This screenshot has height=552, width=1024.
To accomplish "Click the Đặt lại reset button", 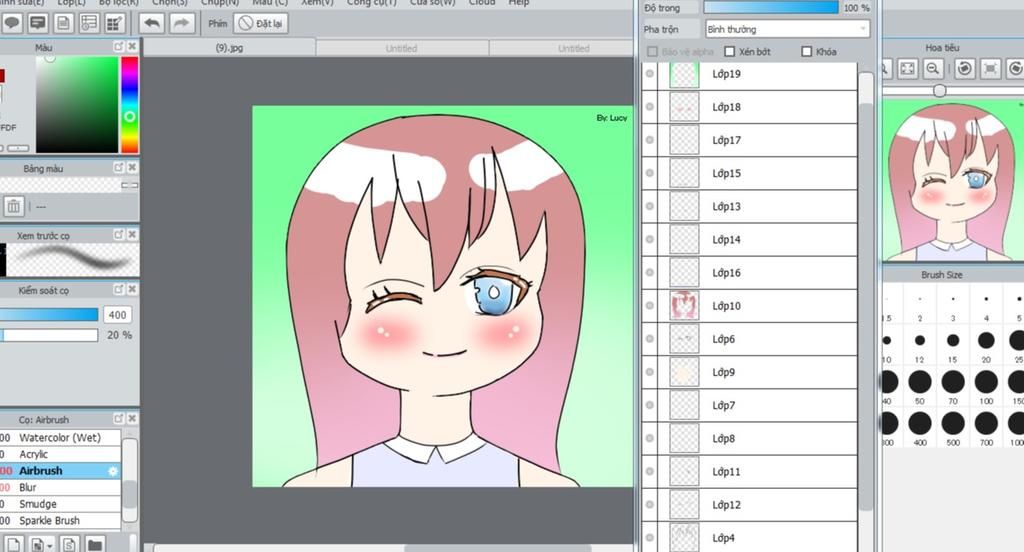I will point(261,24).
